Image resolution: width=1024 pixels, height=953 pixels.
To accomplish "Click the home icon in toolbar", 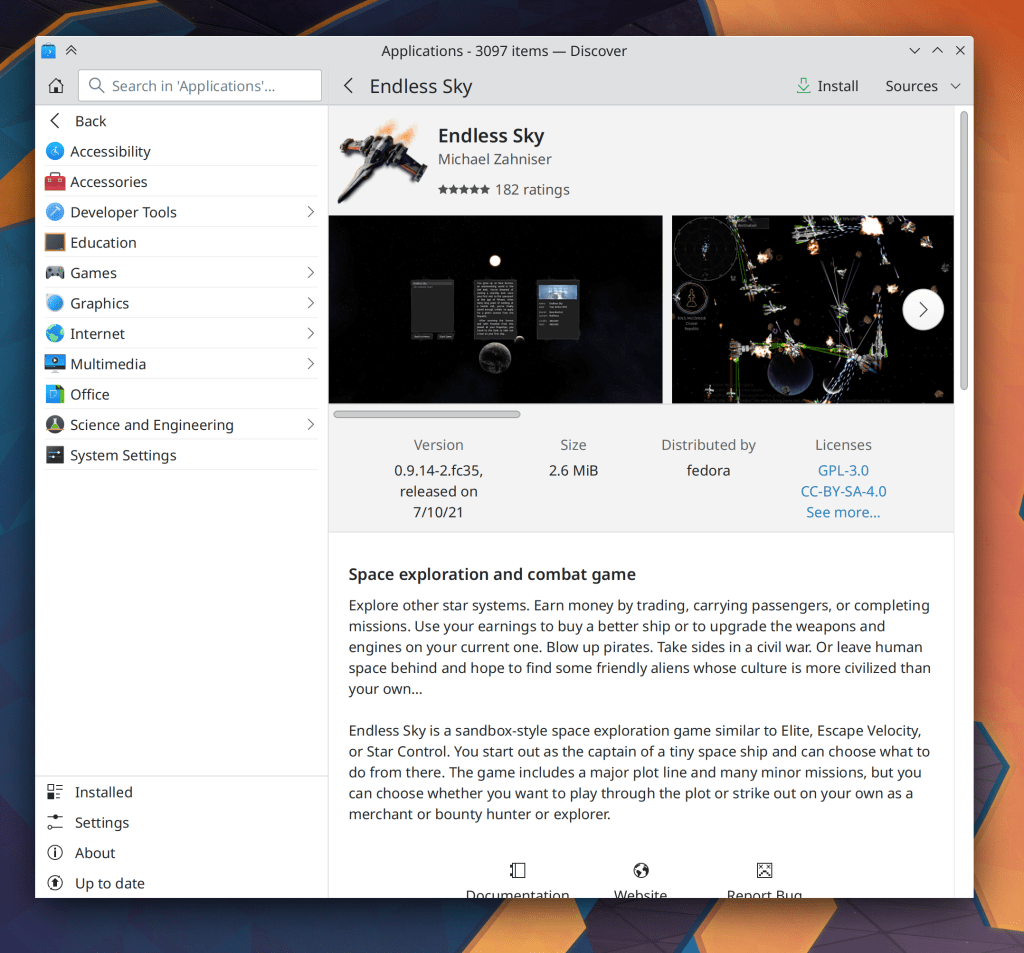I will [x=56, y=86].
